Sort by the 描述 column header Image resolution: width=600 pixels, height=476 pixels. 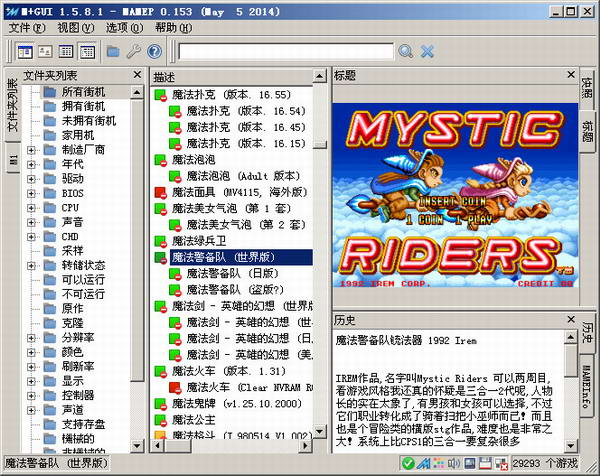(x=232, y=77)
